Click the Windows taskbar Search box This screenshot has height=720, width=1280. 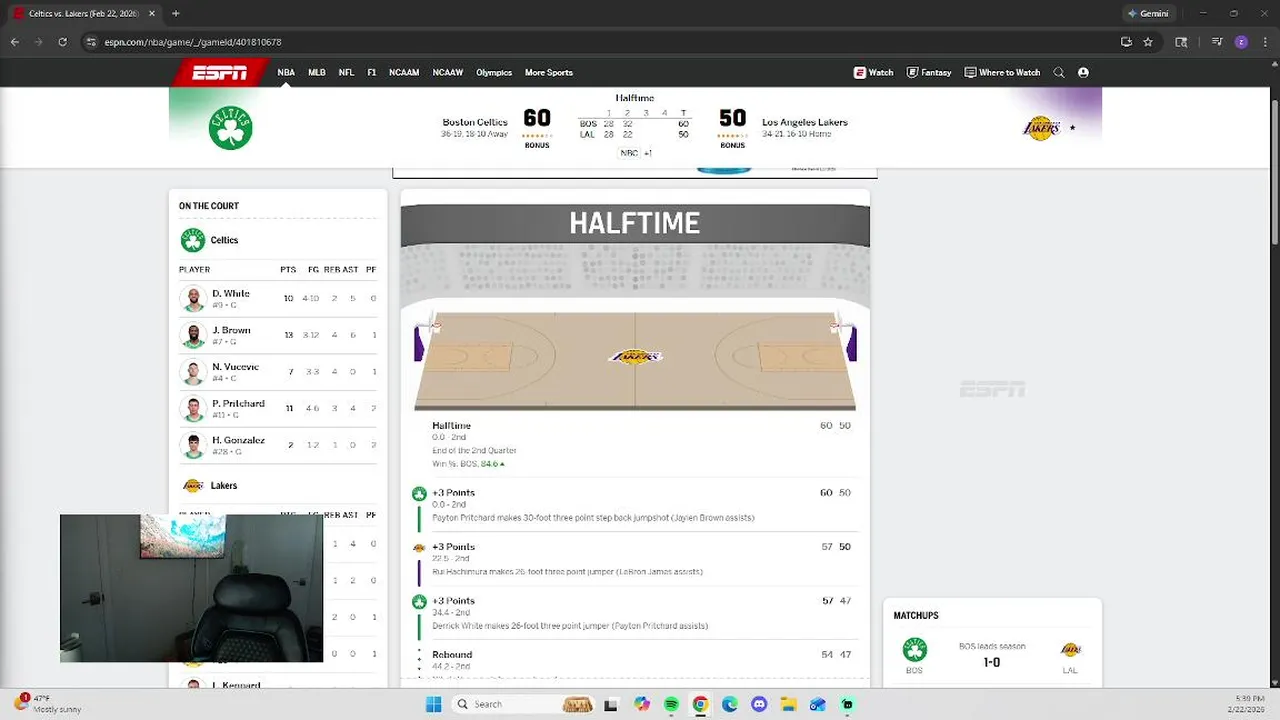tap(525, 704)
